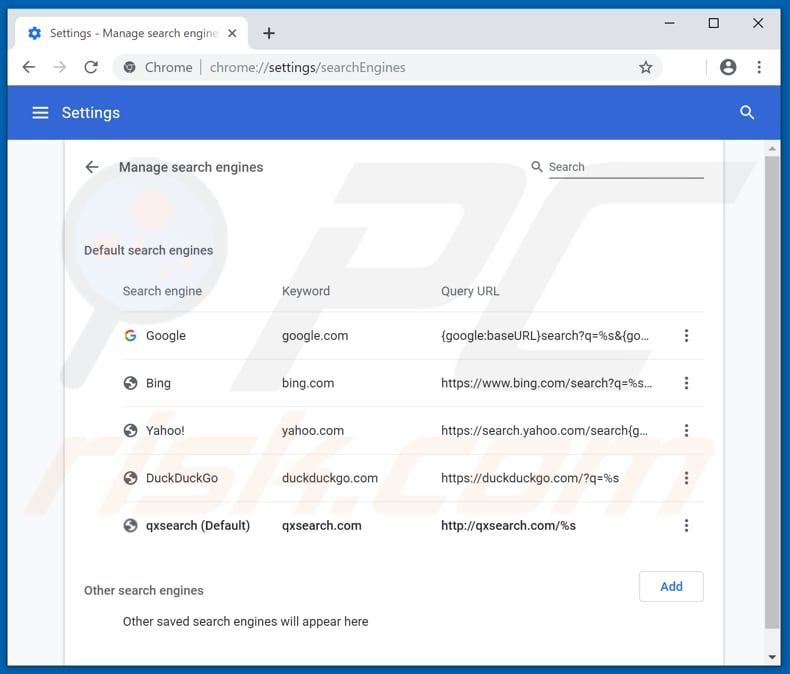Go back from Manage search engines page
Image resolution: width=790 pixels, height=674 pixels.
coord(92,167)
